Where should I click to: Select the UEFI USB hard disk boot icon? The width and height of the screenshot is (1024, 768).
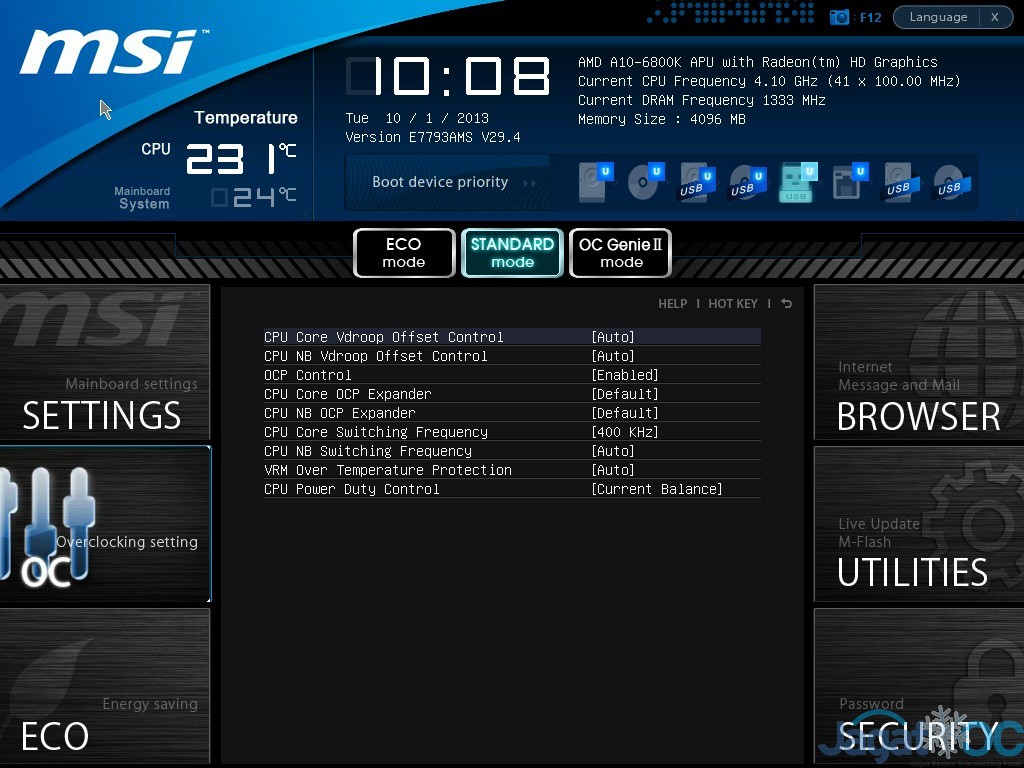[696, 182]
